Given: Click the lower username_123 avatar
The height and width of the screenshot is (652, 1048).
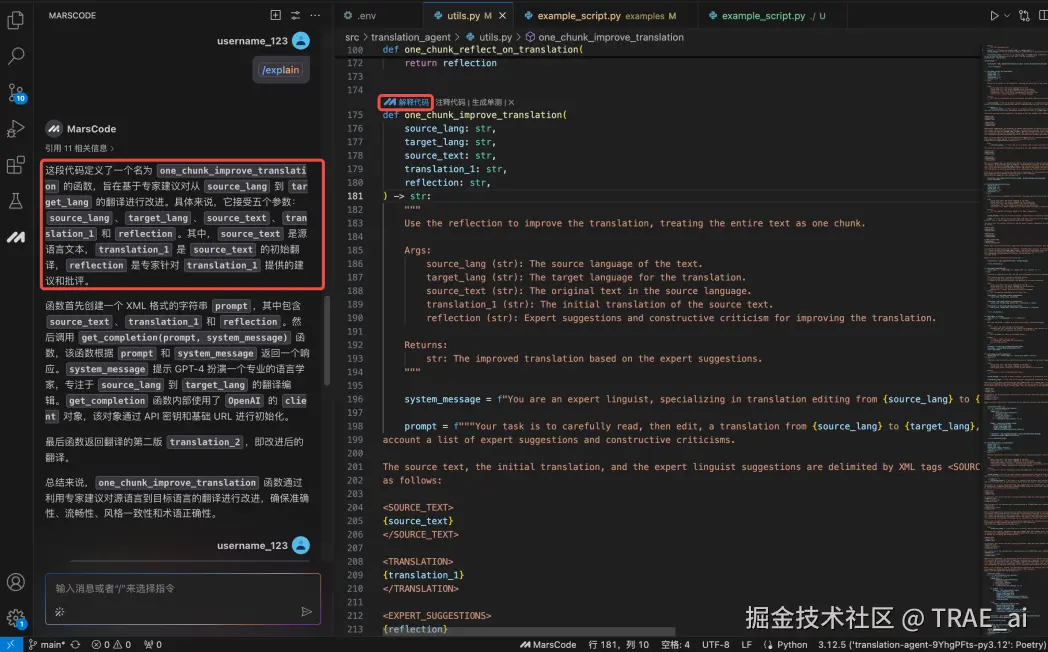Looking at the screenshot, I should coord(301,545).
